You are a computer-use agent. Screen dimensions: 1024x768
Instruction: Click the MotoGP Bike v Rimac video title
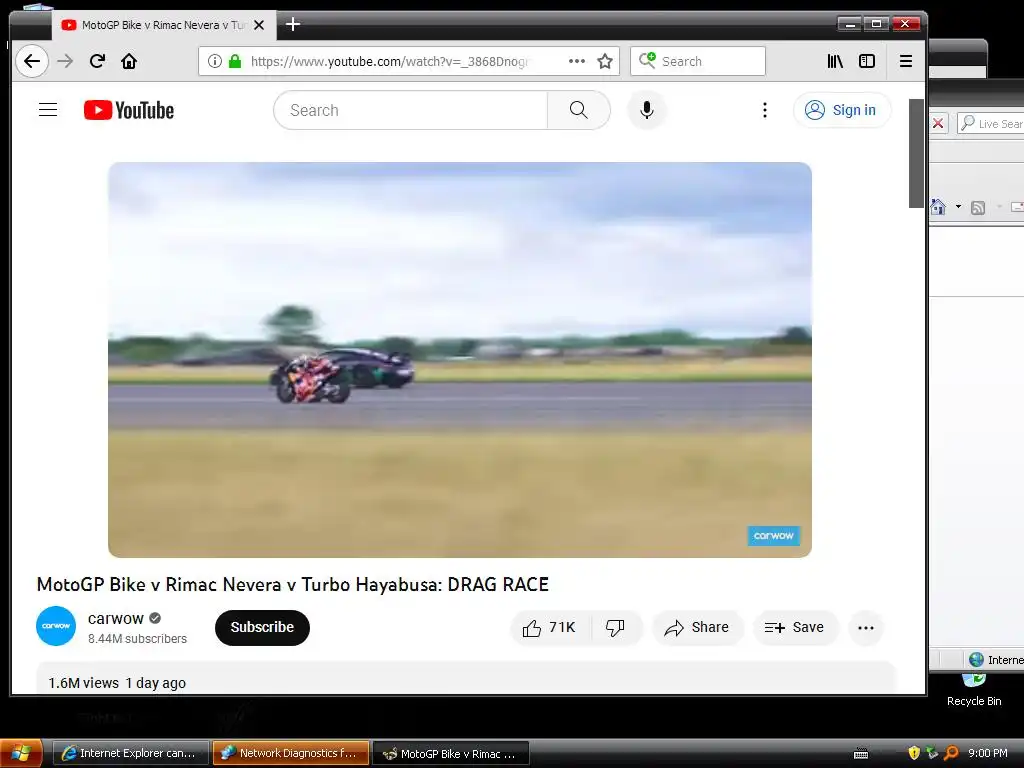click(x=293, y=584)
